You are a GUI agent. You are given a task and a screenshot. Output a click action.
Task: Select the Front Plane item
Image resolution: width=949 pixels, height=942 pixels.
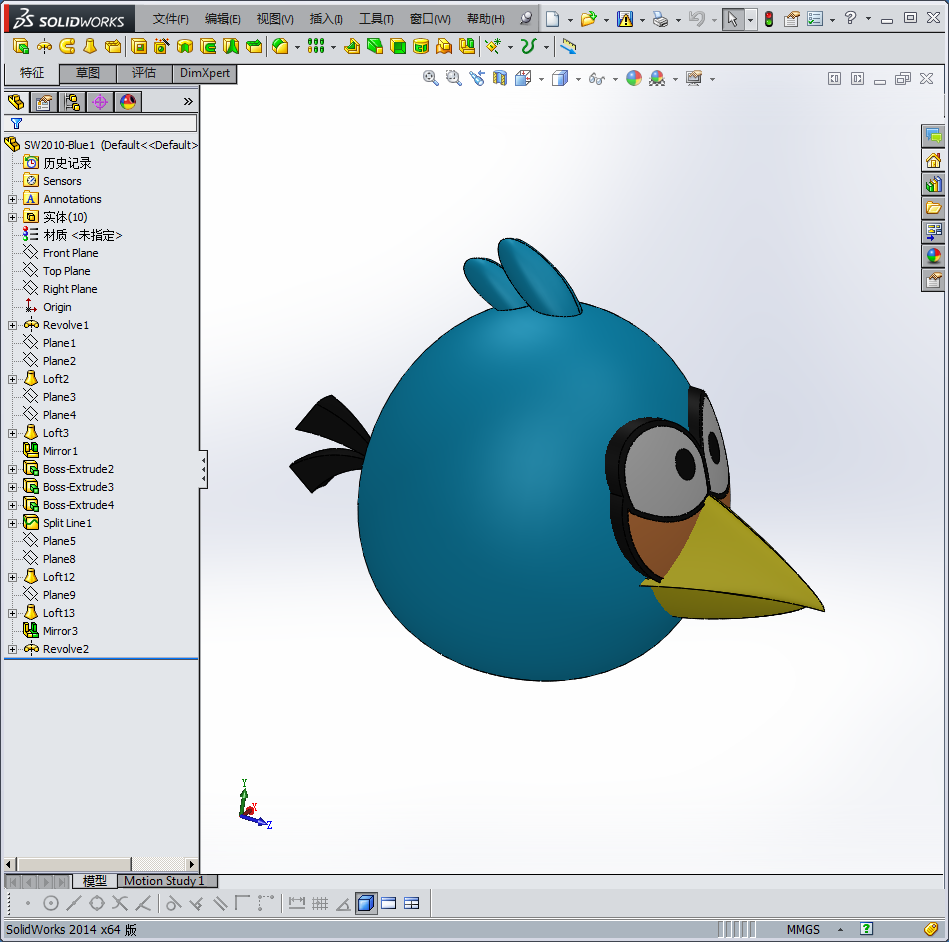coord(70,253)
